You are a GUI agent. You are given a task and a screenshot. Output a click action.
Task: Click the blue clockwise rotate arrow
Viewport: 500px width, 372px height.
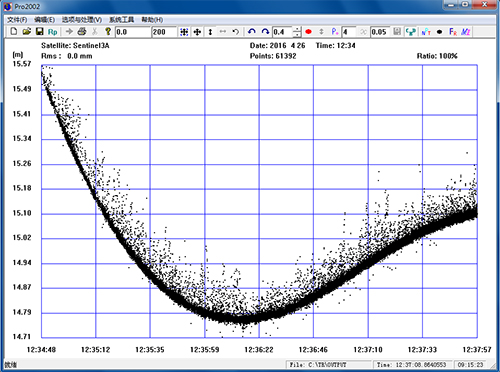point(265,32)
